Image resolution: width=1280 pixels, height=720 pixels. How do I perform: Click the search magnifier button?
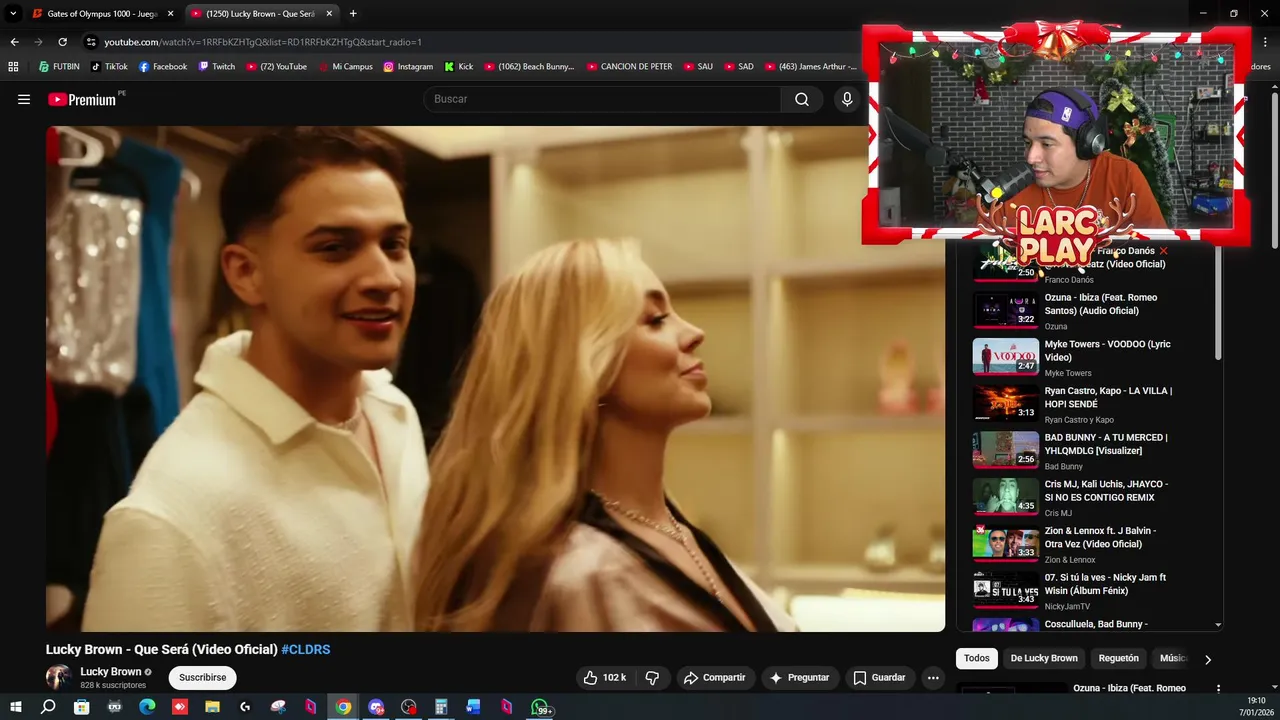[x=802, y=99]
